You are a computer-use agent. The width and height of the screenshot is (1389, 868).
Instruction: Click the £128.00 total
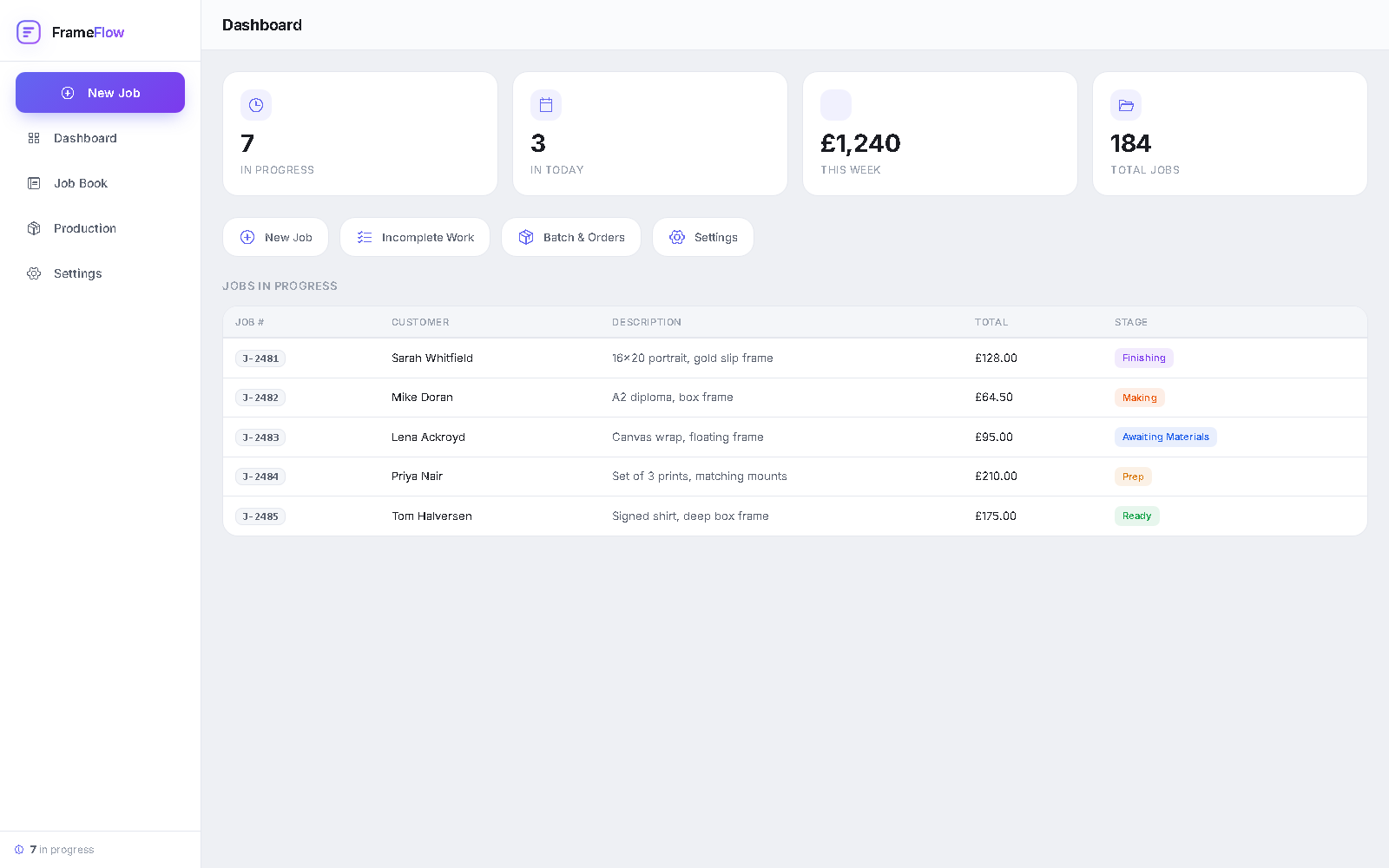(x=996, y=358)
